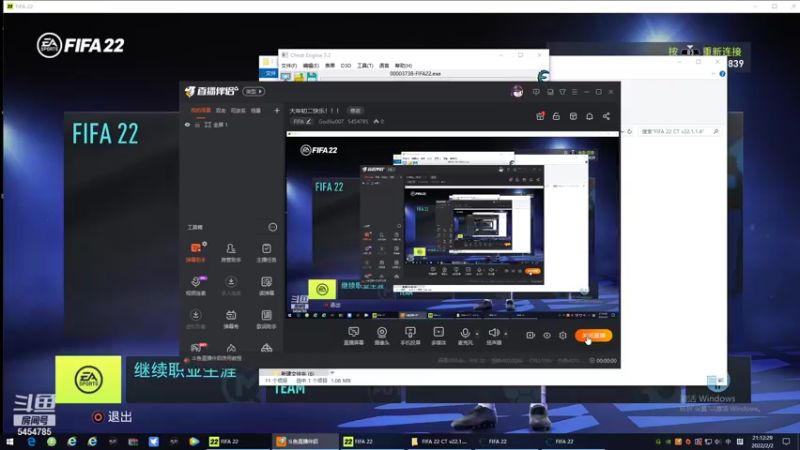Viewport: 800px width, 450px height.
Task: Click the Windows Start button
Action: pyautogui.click(x=10, y=441)
